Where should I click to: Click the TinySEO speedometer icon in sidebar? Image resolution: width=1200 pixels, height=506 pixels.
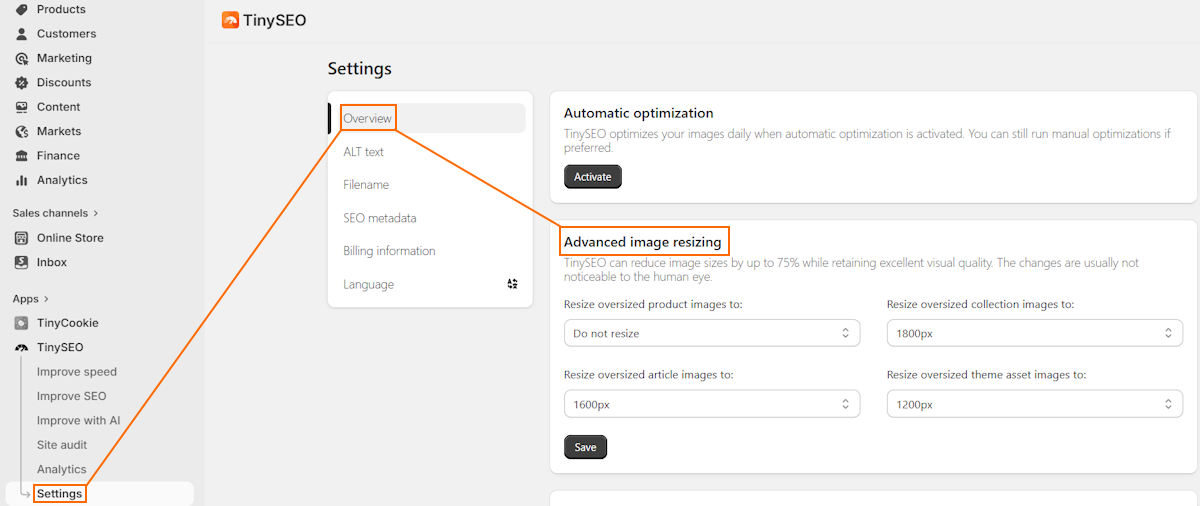tap(21, 348)
